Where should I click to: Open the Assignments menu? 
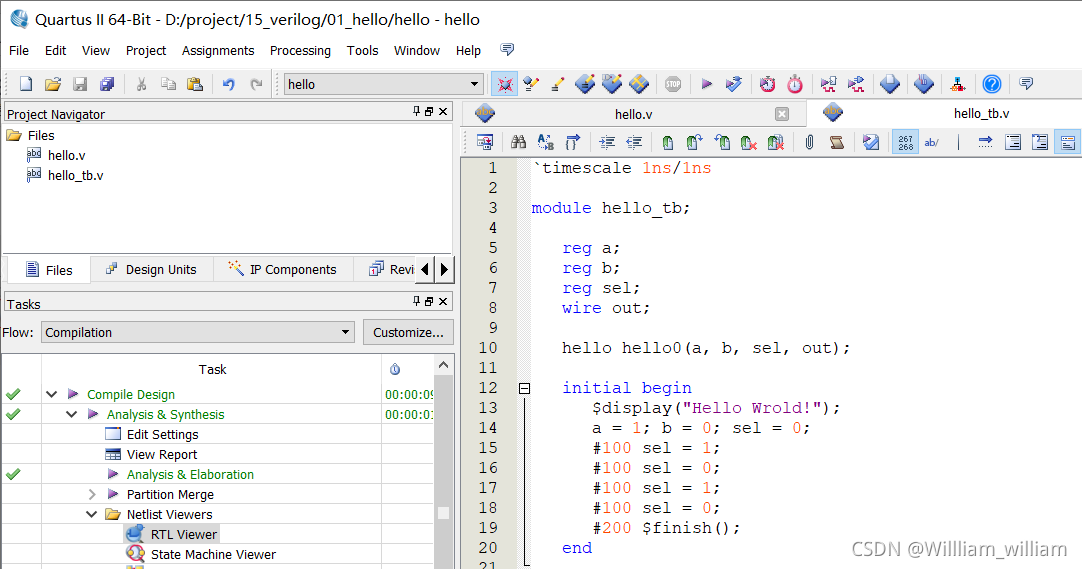pyautogui.click(x=218, y=50)
